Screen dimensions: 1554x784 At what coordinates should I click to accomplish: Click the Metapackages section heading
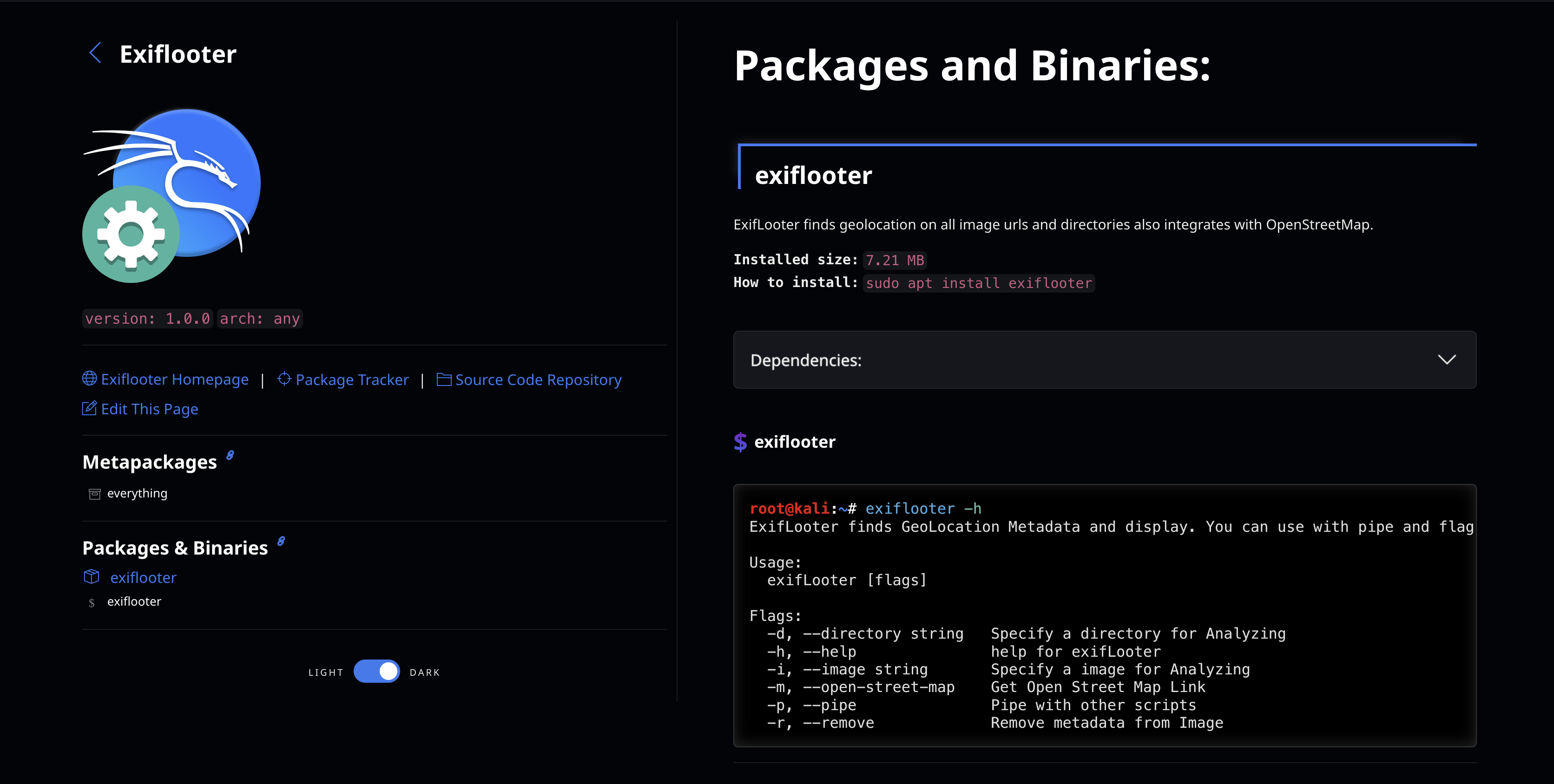click(150, 461)
